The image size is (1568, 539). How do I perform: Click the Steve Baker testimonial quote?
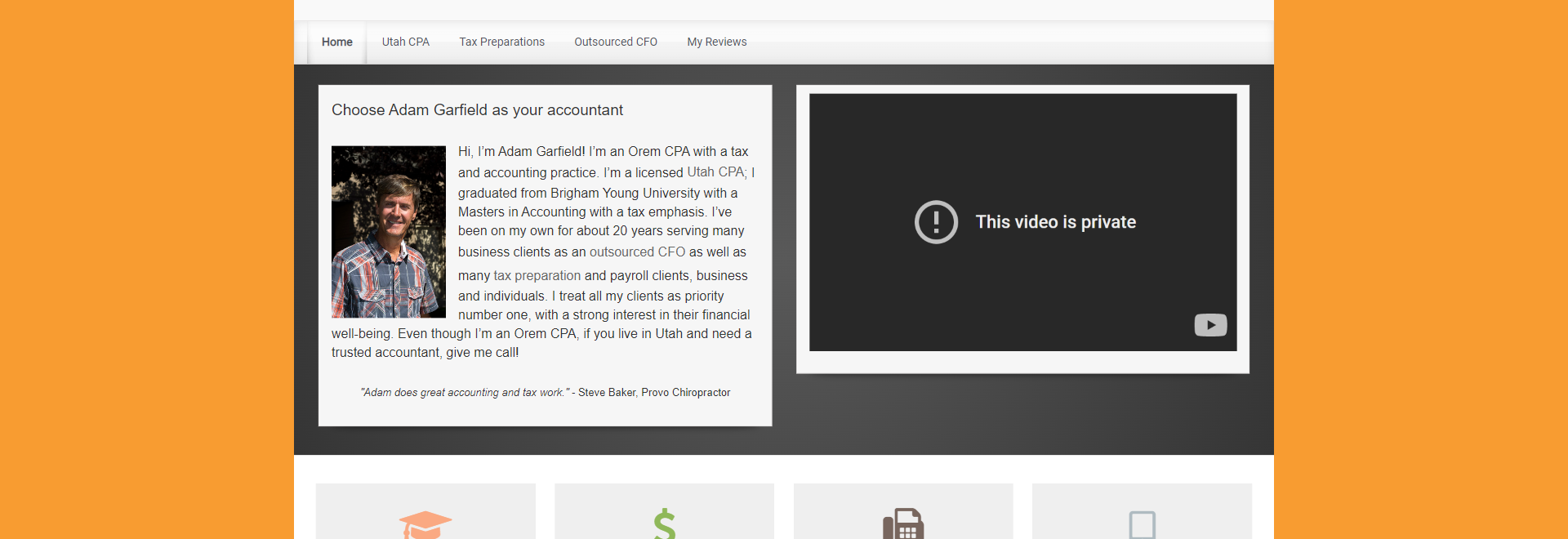tap(546, 393)
